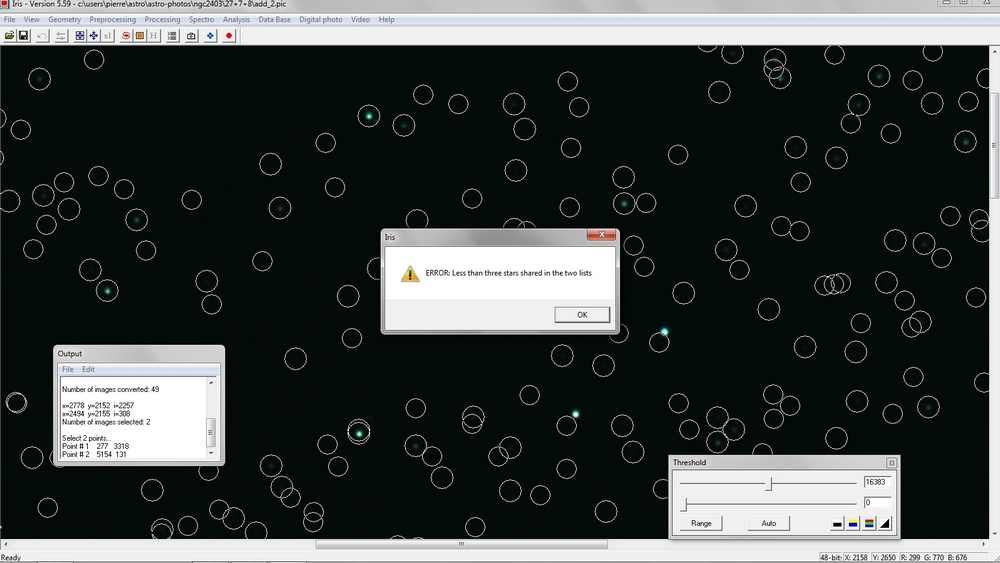Viewport: 1000px width, 563px height.
Task: Click the red circle record icon
Action: (229, 36)
